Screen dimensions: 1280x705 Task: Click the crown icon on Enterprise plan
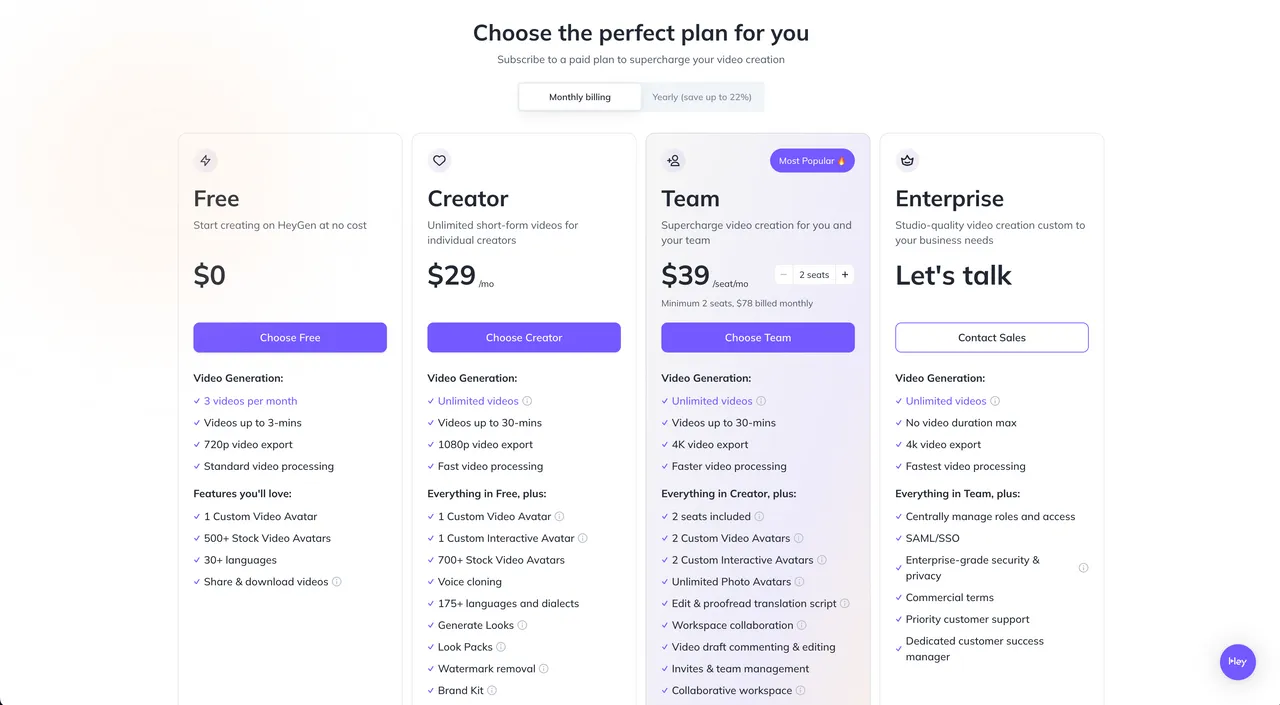click(x=908, y=160)
